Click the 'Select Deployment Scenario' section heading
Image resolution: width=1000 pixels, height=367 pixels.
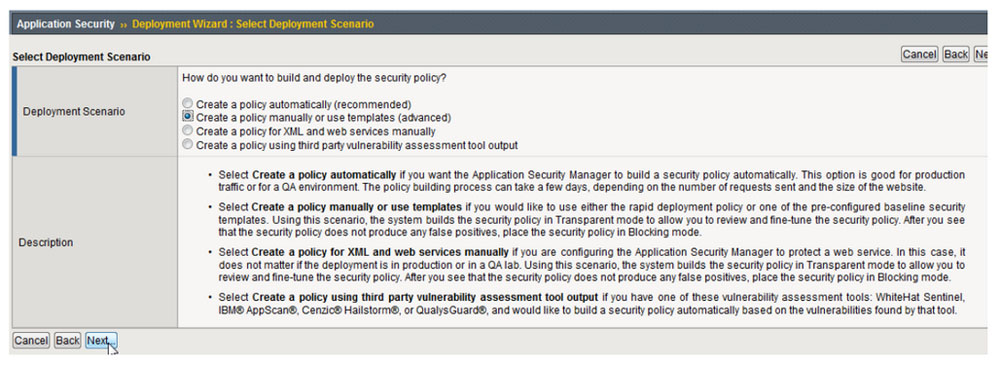click(x=82, y=57)
